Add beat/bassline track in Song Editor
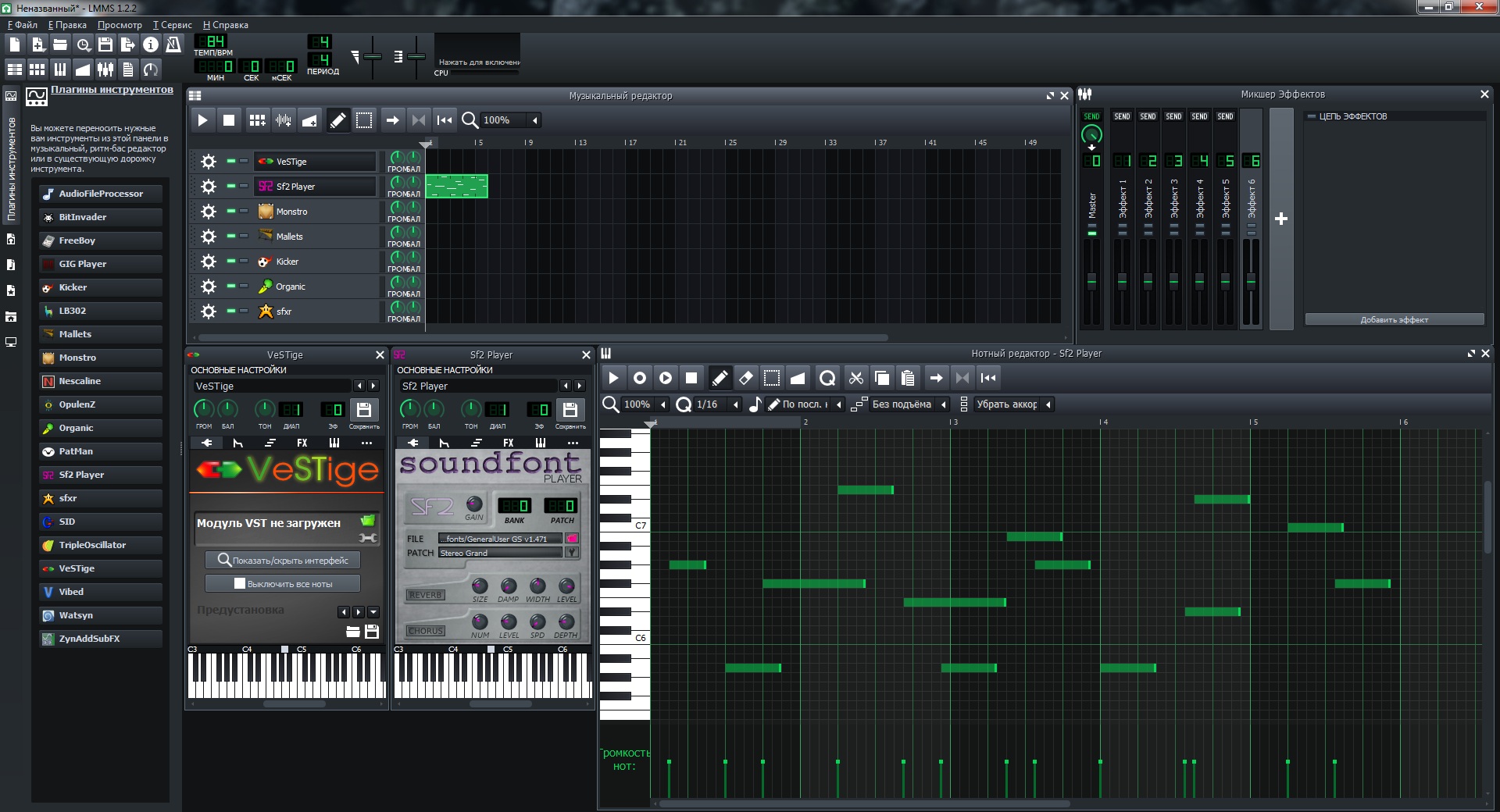Image resolution: width=1500 pixels, height=812 pixels. [257, 120]
